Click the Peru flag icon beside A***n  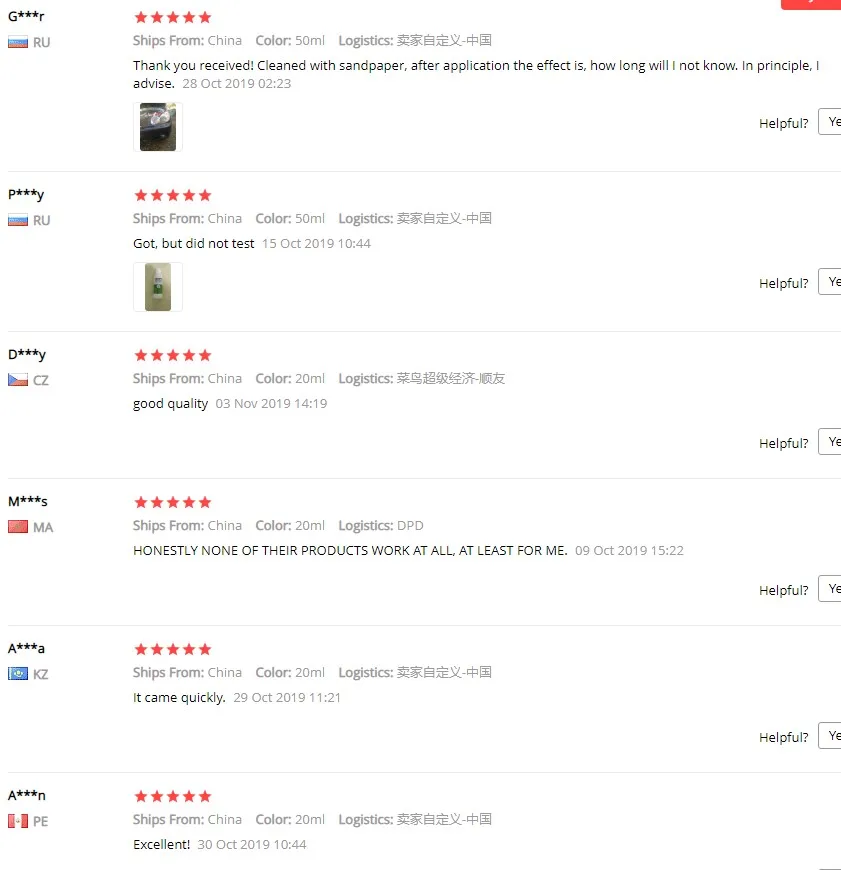pos(18,821)
